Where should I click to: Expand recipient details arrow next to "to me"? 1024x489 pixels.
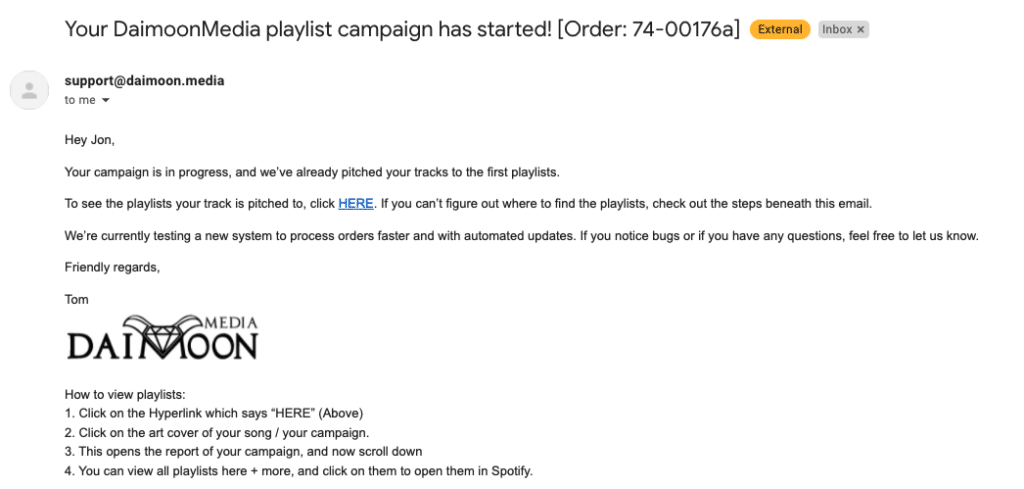106,101
